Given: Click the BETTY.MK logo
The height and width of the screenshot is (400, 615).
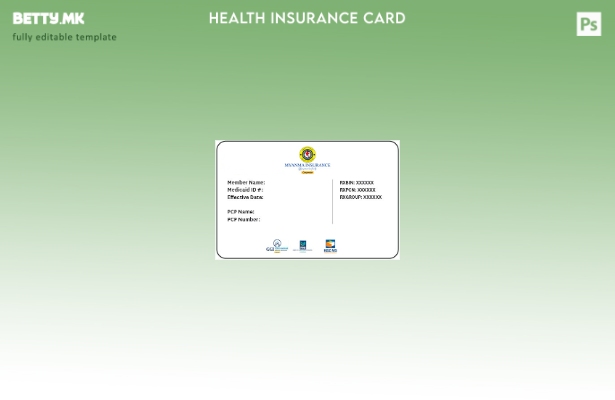Looking at the screenshot, I should [x=48, y=19].
